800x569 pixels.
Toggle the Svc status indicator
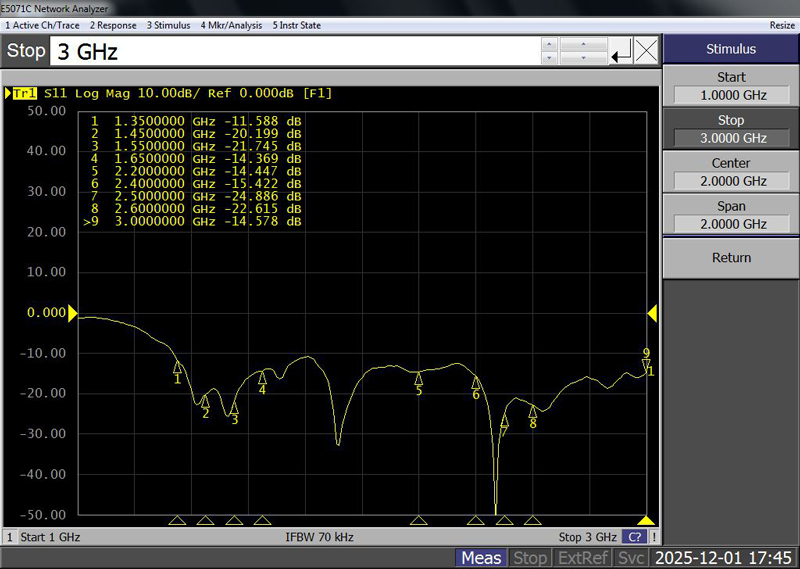[630, 558]
